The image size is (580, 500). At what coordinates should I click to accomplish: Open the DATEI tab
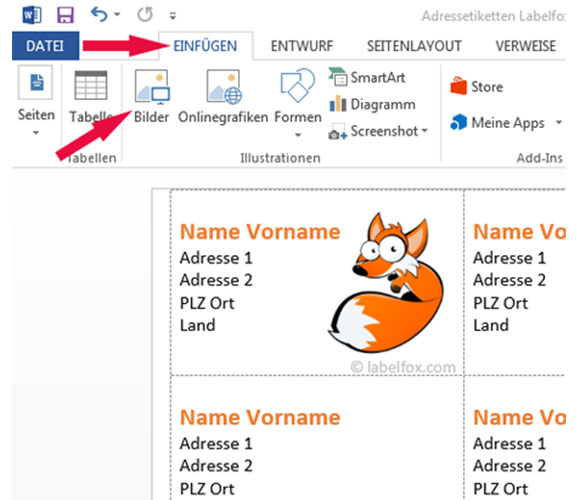pyautogui.click(x=45, y=46)
